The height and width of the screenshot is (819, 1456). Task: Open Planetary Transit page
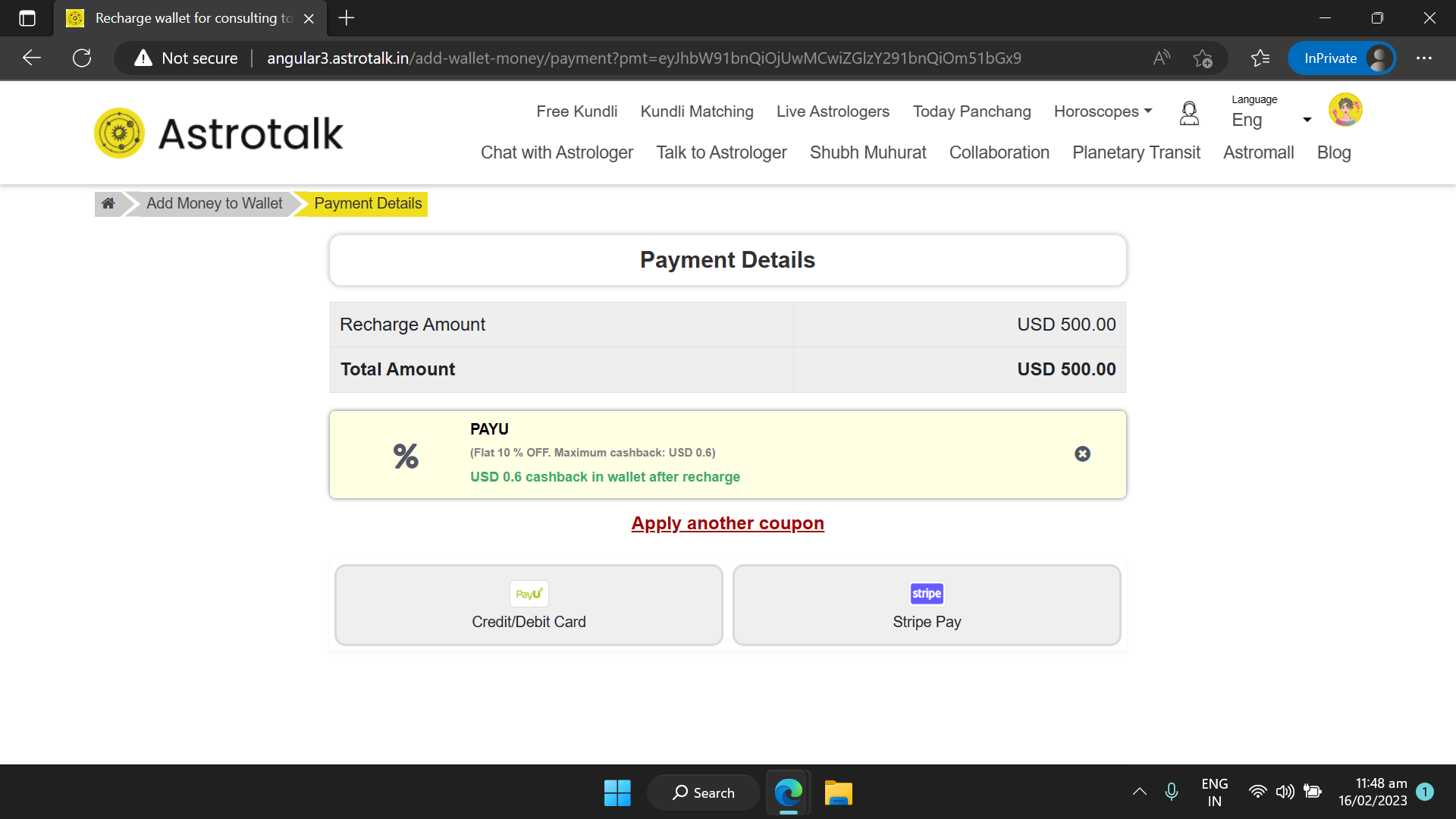[x=1136, y=152]
